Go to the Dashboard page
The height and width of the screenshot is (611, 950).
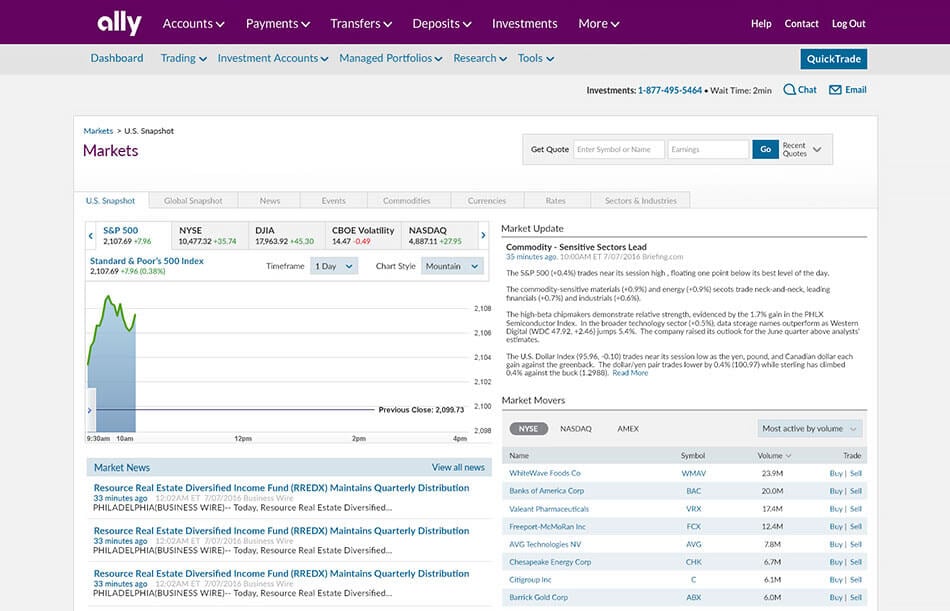[x=117, y=58]
